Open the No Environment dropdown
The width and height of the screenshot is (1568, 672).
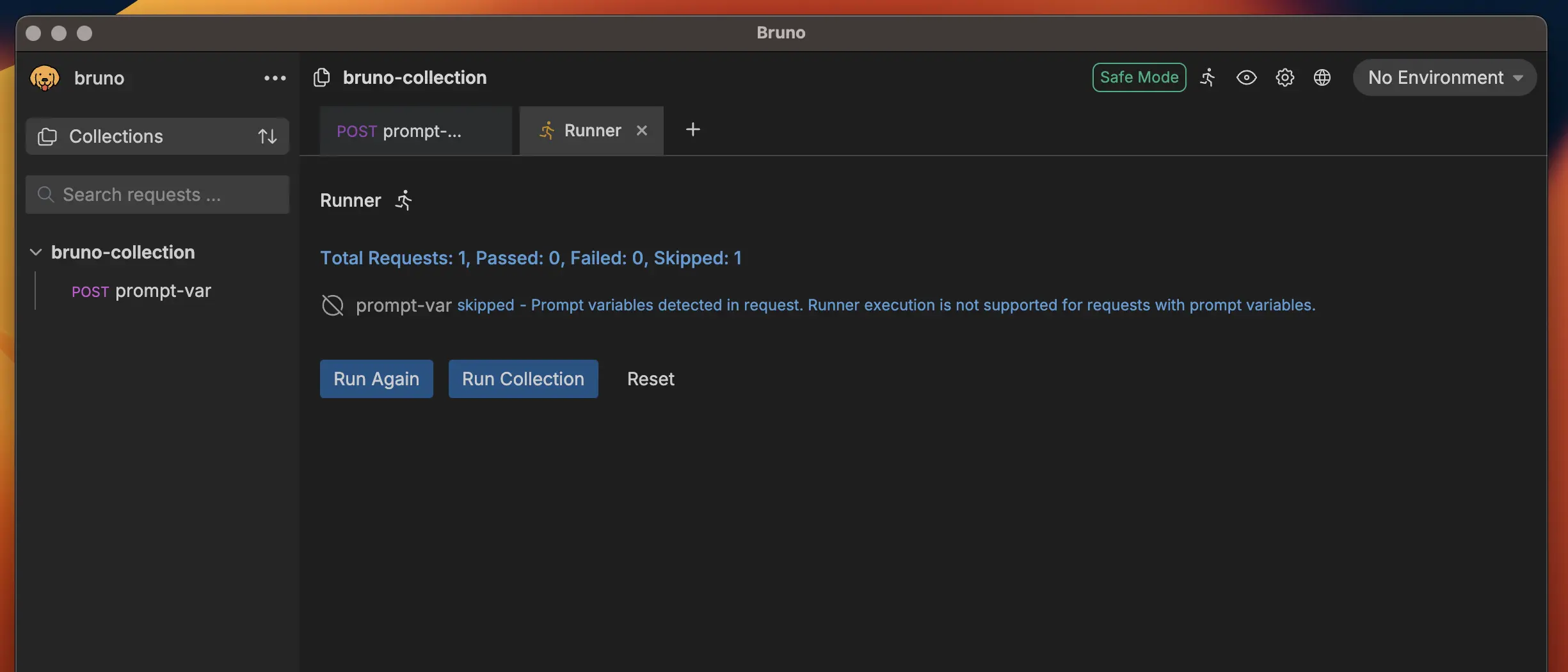pyautogui.click(x=1444, y=77)
